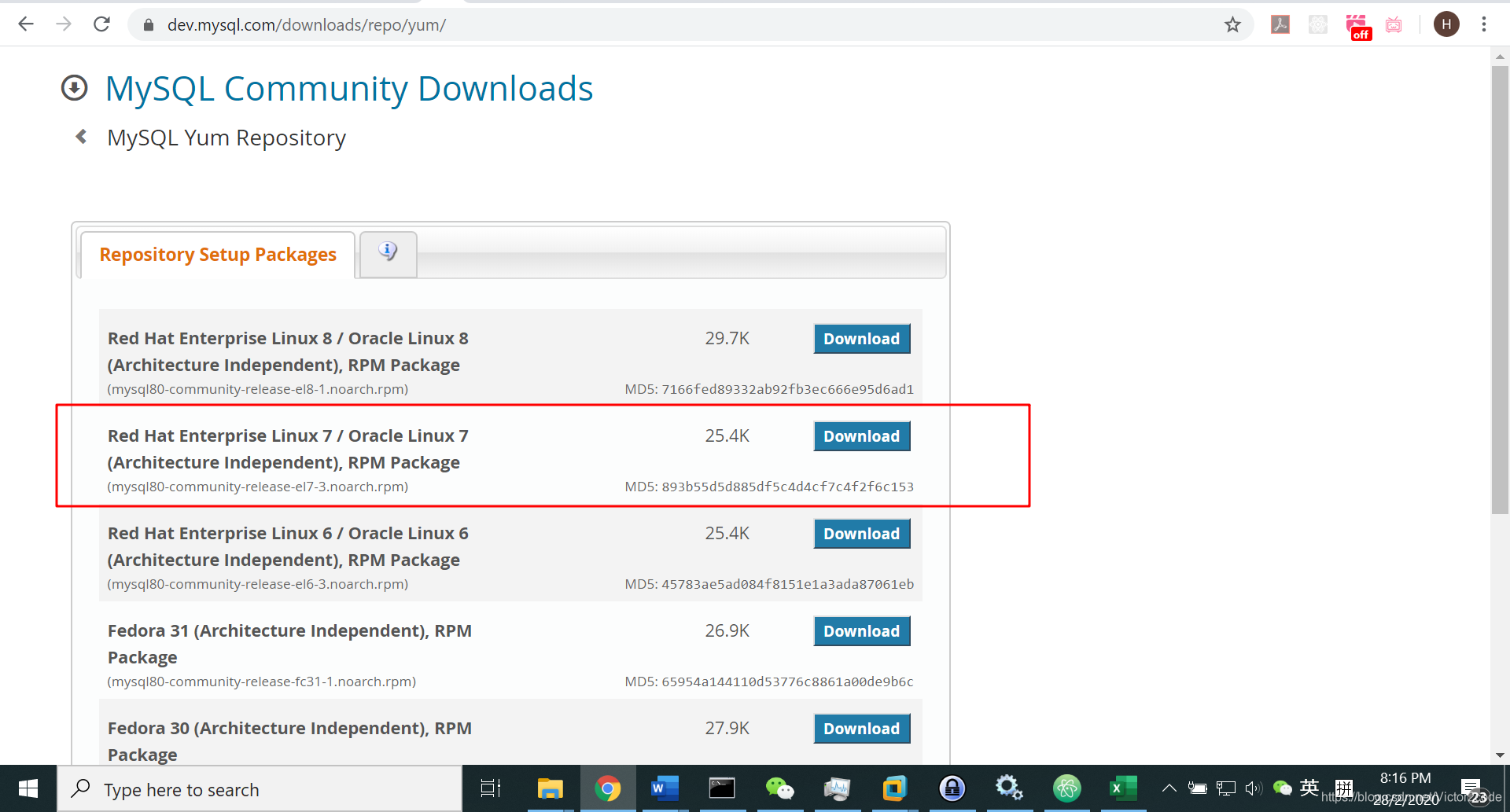Open the Adobe Acrobat extension icon
1510x812 pixels.
tap(1280, 25)
